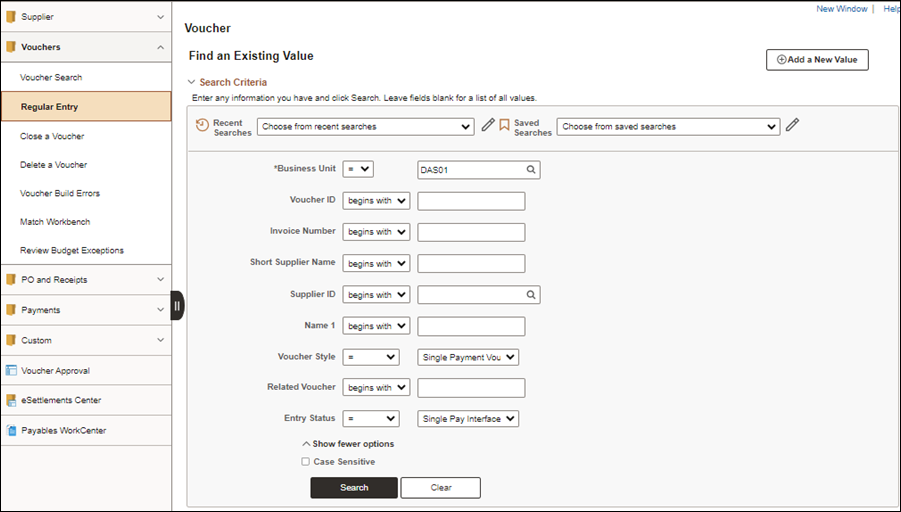This screenshot has height=512, width=901.
Task: Click the pencil icon beside recent searches
Action: (488, 126)
